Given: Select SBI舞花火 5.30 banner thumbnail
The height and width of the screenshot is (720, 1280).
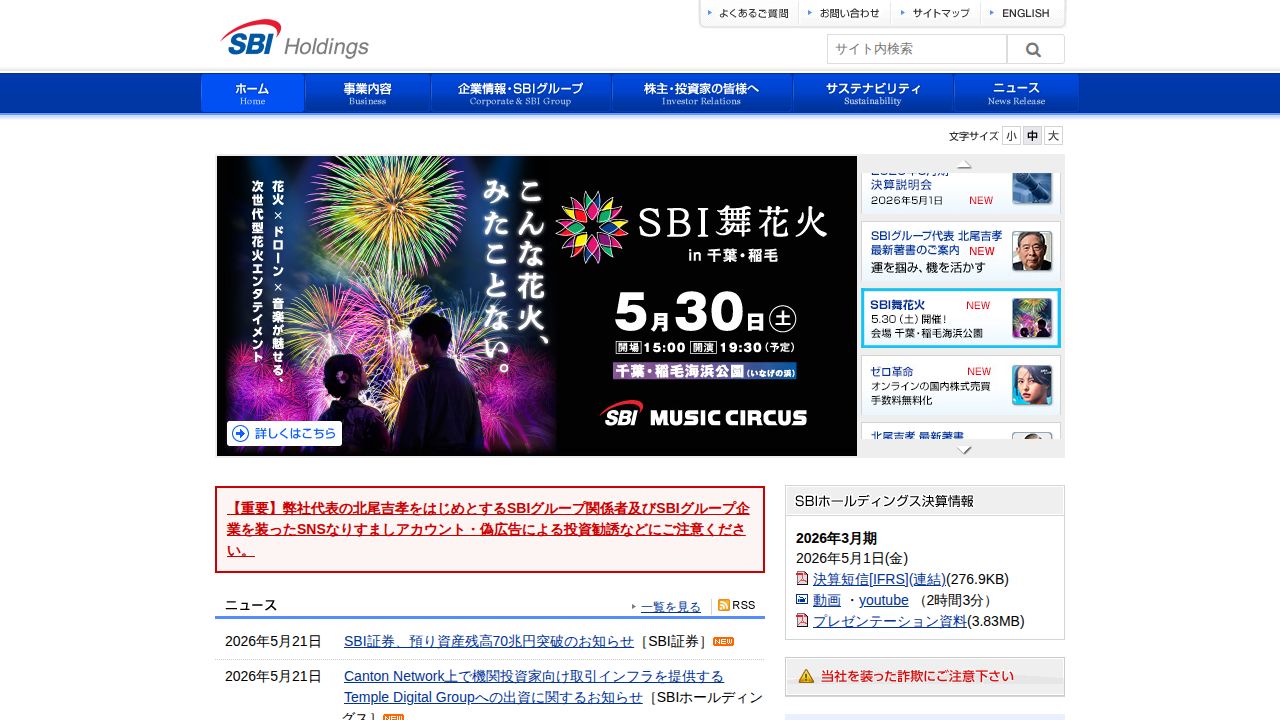Looking at the screenshot, I should tap(961, 318).
